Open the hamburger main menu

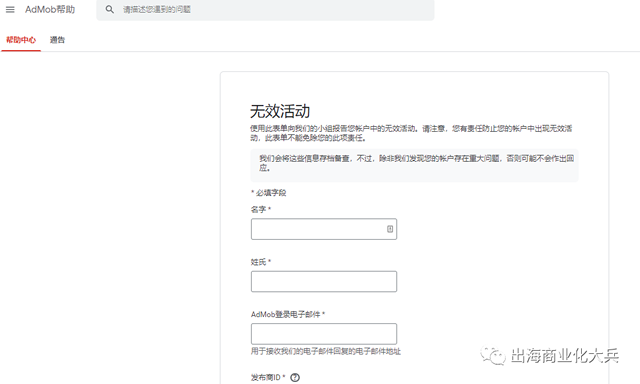(10, 9)
